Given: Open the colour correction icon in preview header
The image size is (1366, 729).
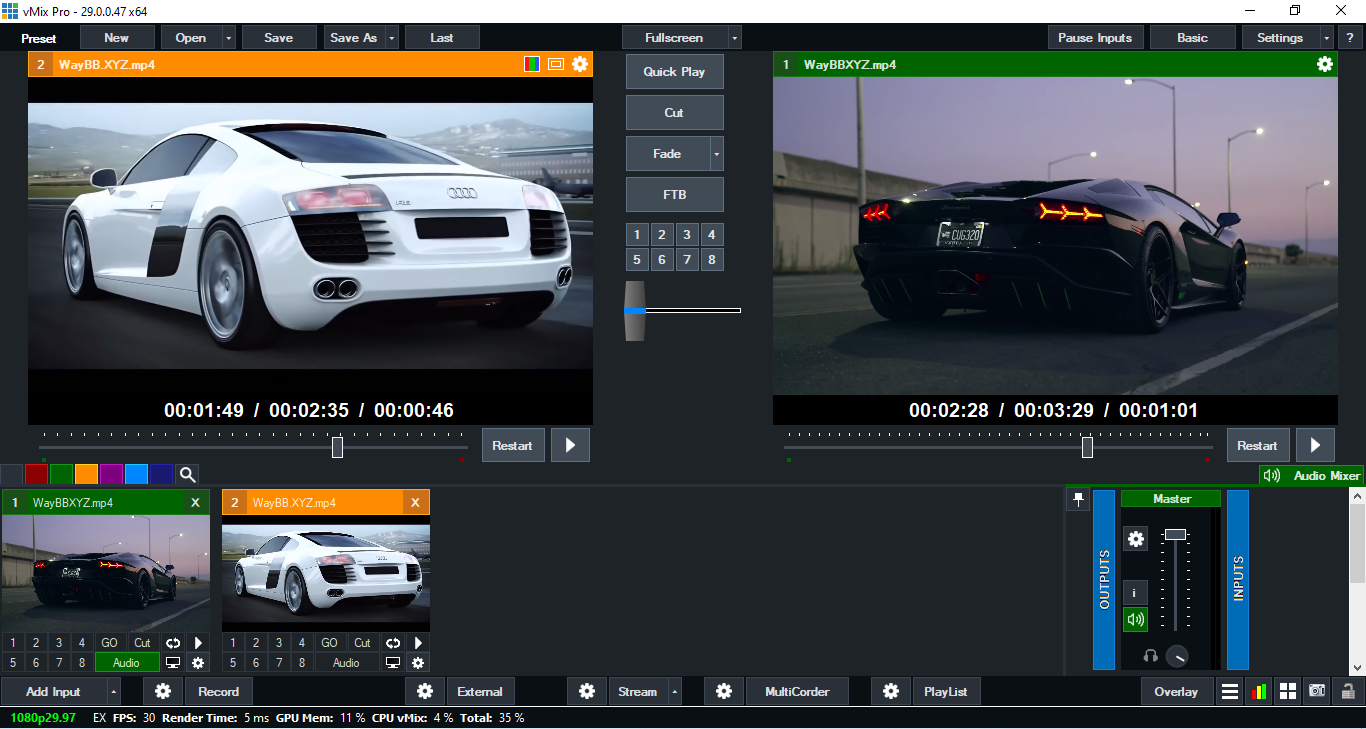Looking at the screenshot, I should 533,64.
